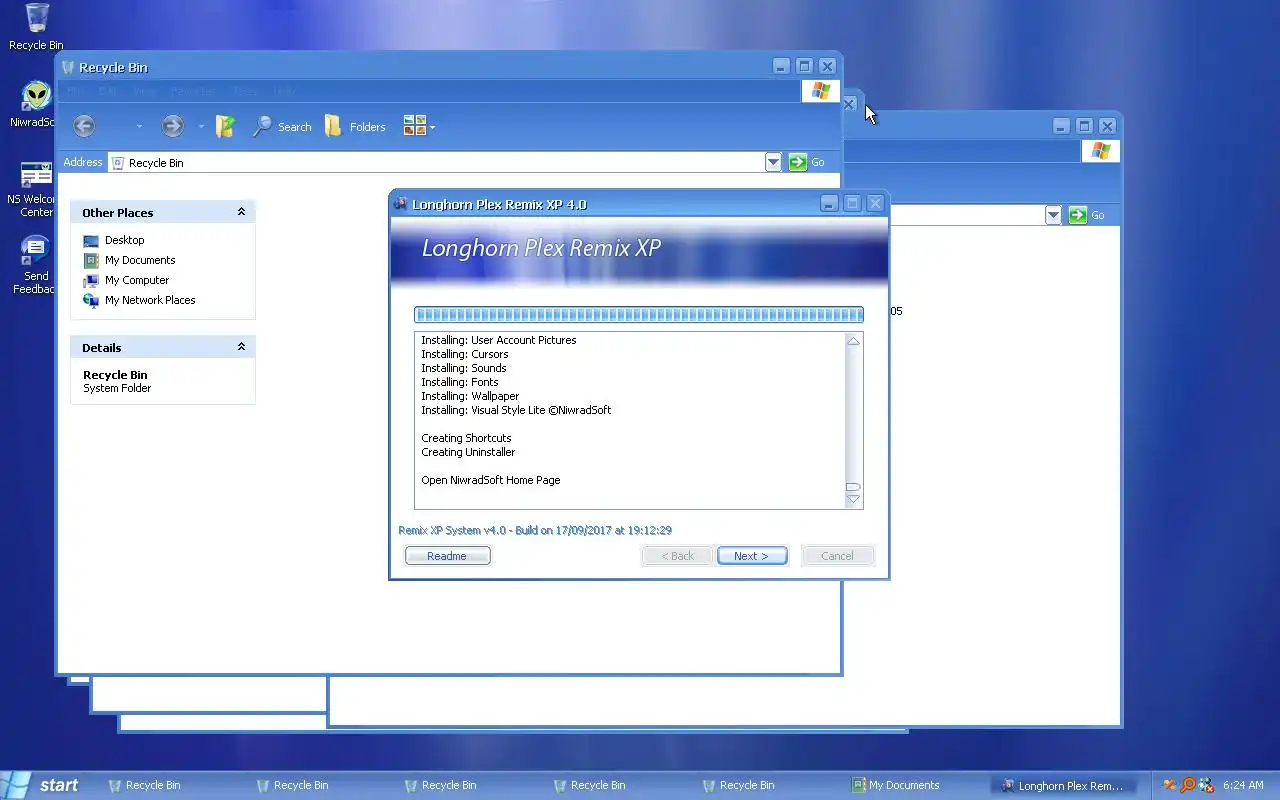Select the 'Creating Shortcuts' log line
This screenshot has height=800, width=1280.
pos(466,438)
